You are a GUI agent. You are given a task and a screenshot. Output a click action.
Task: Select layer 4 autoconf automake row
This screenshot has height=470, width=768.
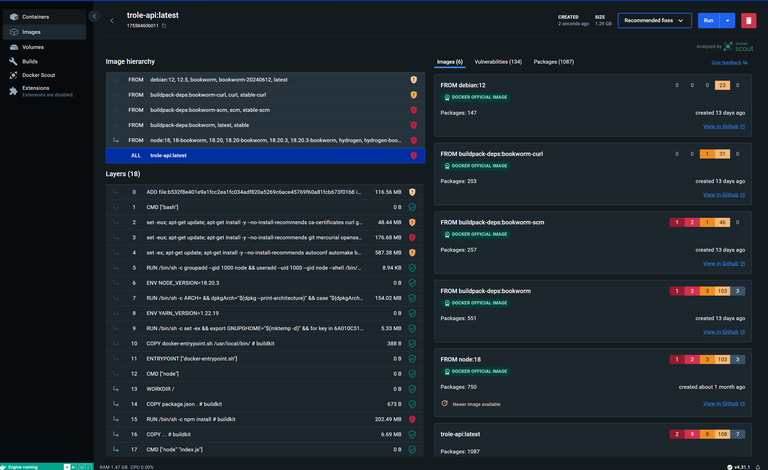[x=265, y=253]
